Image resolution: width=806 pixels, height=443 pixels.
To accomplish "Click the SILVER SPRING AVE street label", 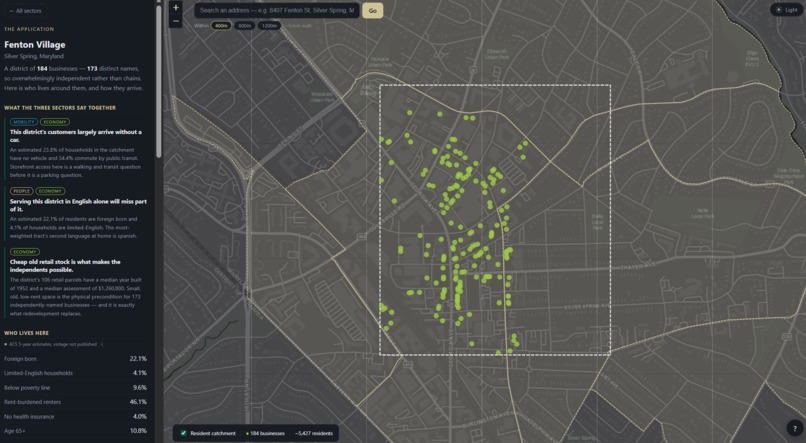I will [588, 307].
